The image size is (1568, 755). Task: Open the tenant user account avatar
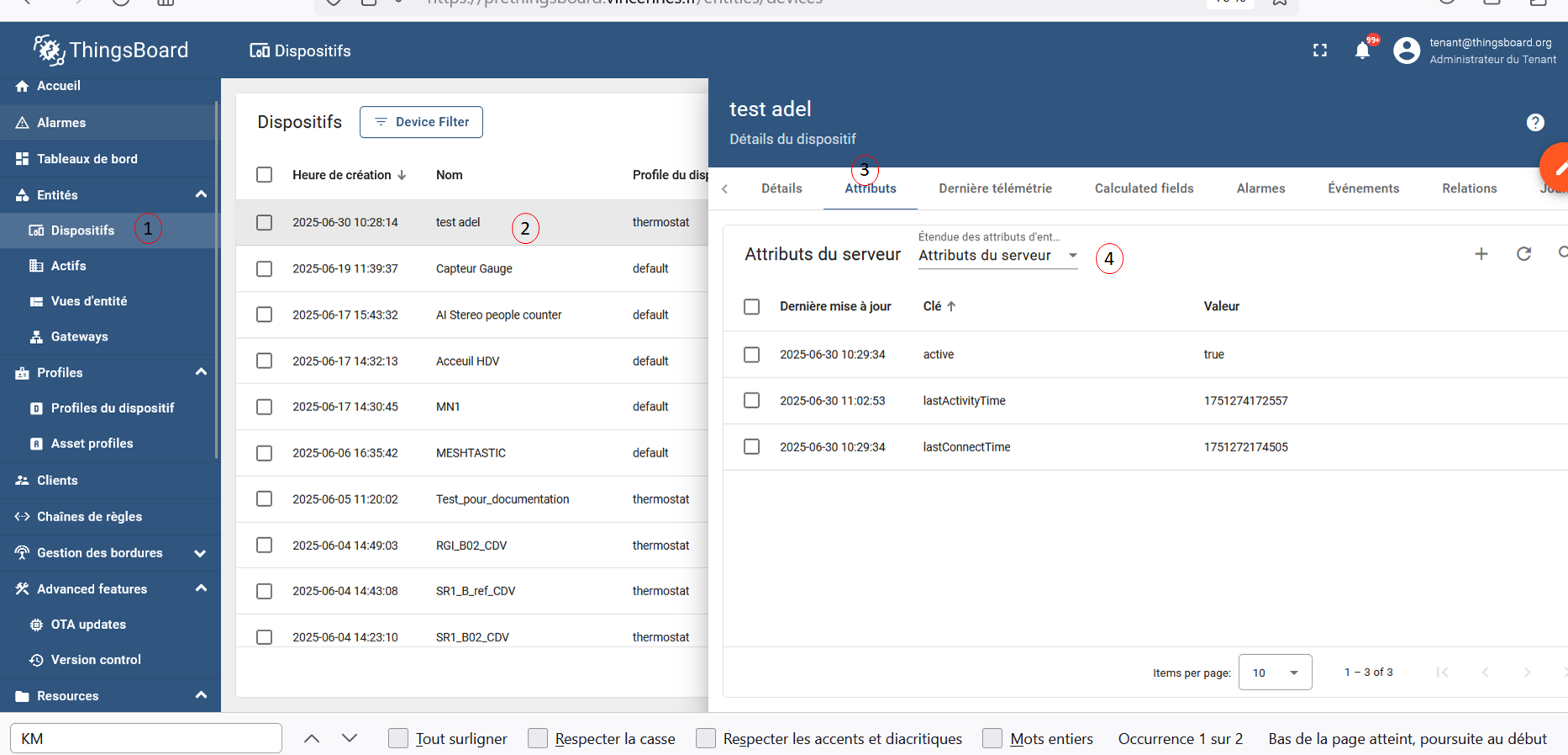(1407, 50)
